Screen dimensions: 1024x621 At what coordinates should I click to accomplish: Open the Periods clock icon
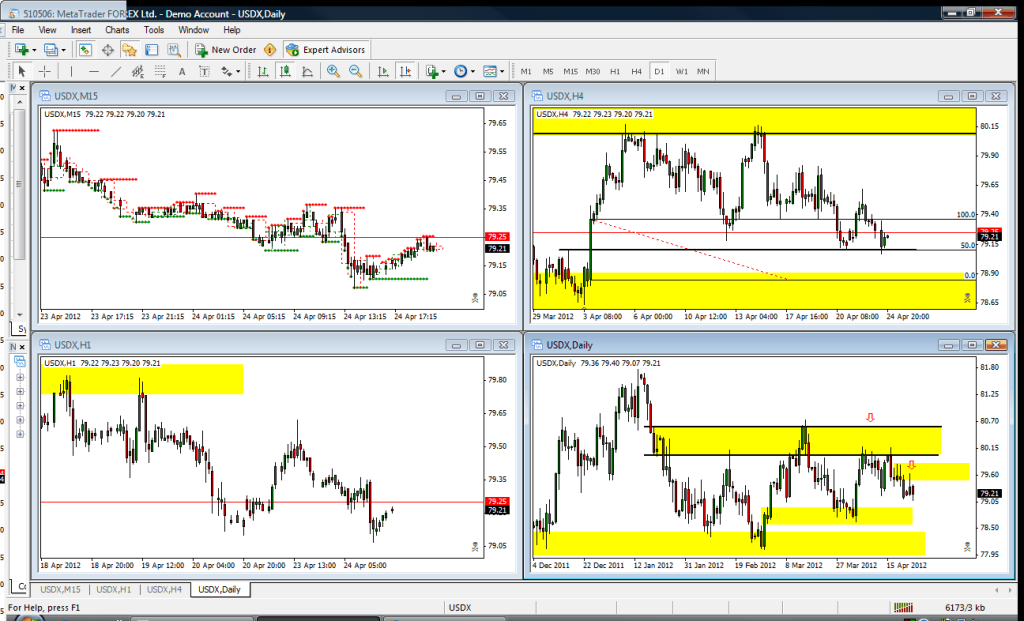[460, 71]
